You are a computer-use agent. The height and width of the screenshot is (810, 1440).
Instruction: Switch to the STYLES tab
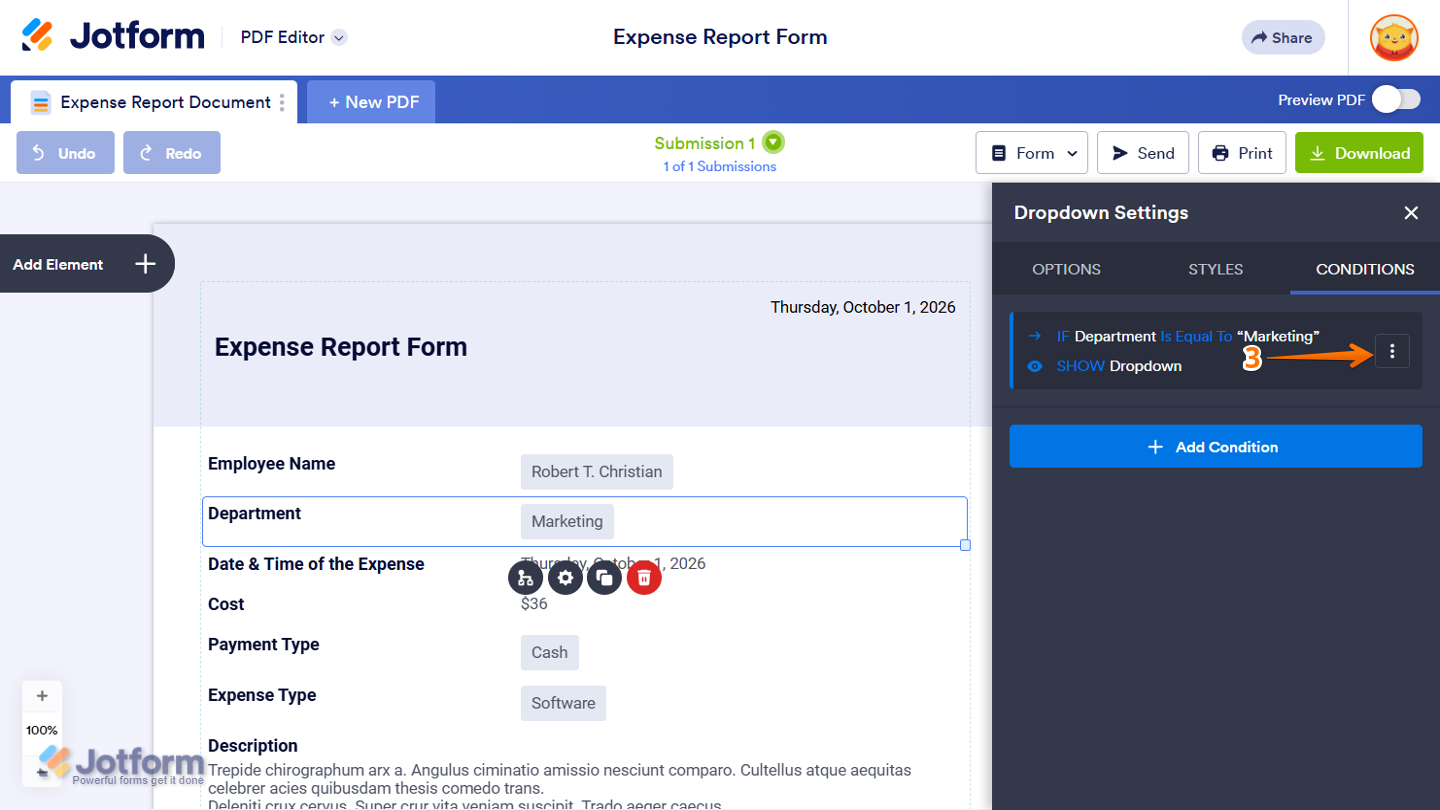(x=1215, y=269)
